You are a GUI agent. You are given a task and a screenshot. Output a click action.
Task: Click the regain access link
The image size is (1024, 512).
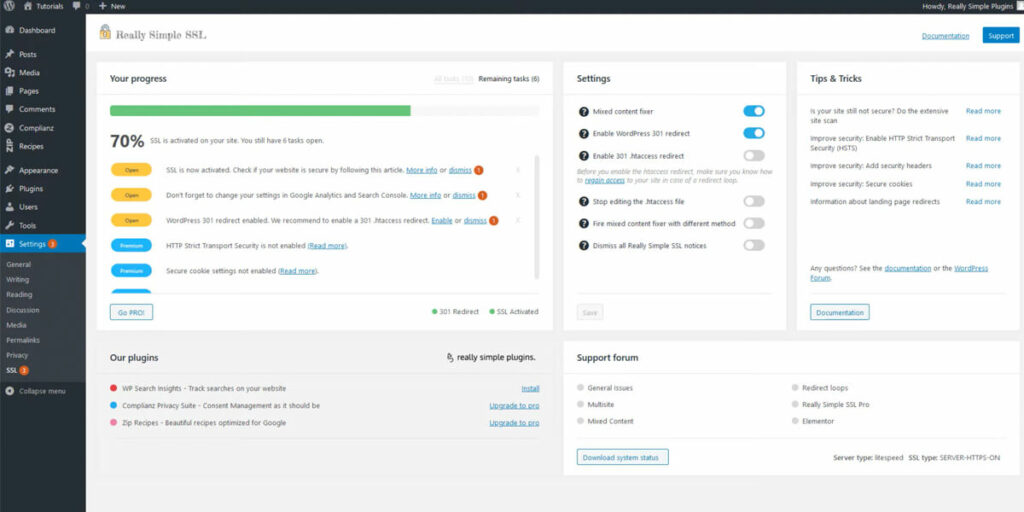(605, 180)
